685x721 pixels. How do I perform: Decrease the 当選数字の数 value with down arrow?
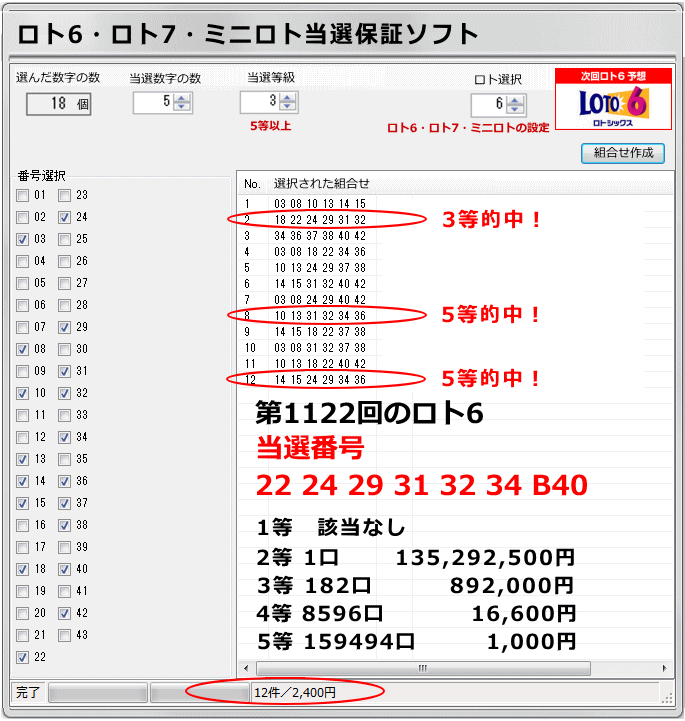pos(182,107)
